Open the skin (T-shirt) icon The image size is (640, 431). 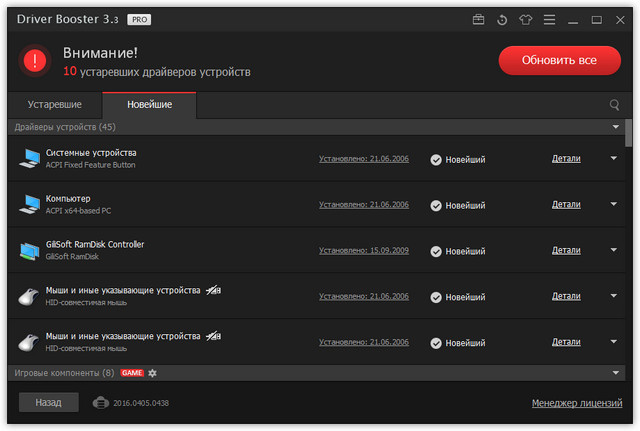525,19
